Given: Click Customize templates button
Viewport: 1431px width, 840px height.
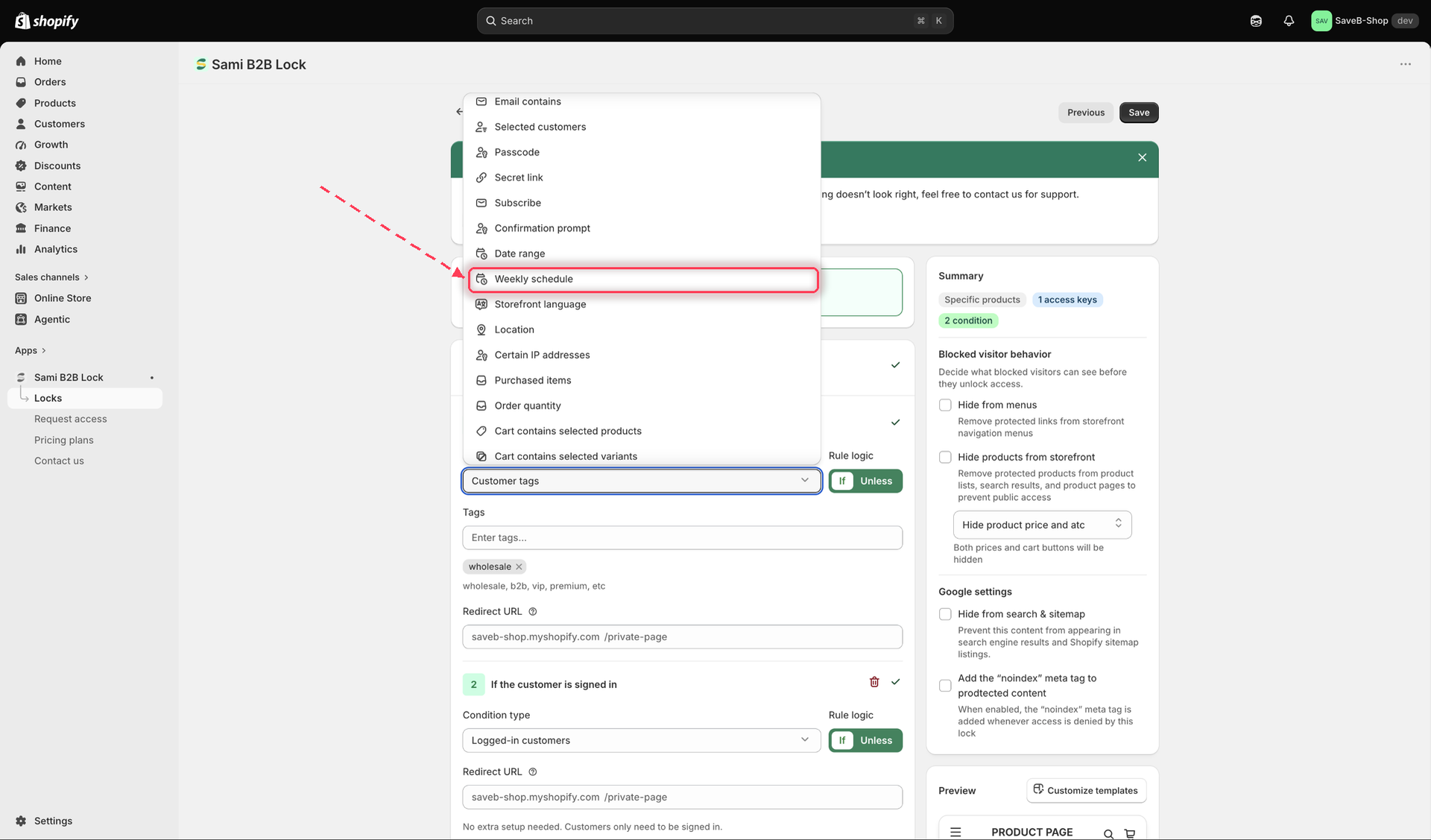Looking at the screenshot, I should 1086,791.
